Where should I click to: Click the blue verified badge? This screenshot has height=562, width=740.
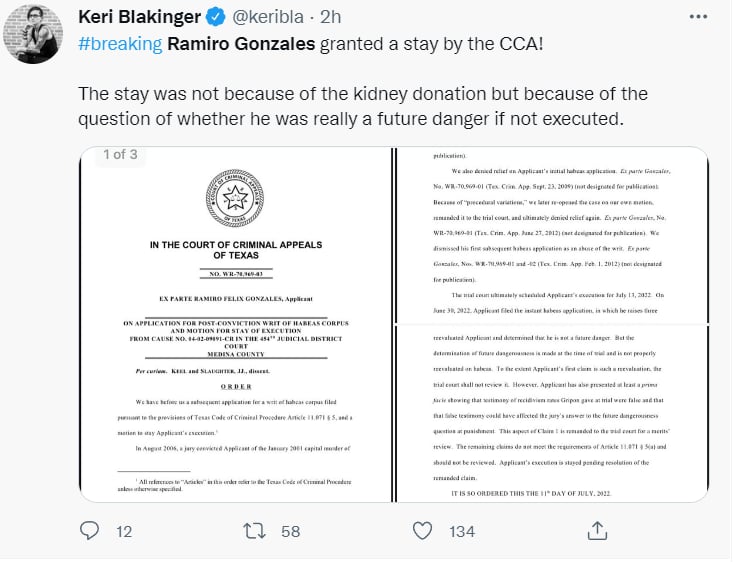click(216, 17)
